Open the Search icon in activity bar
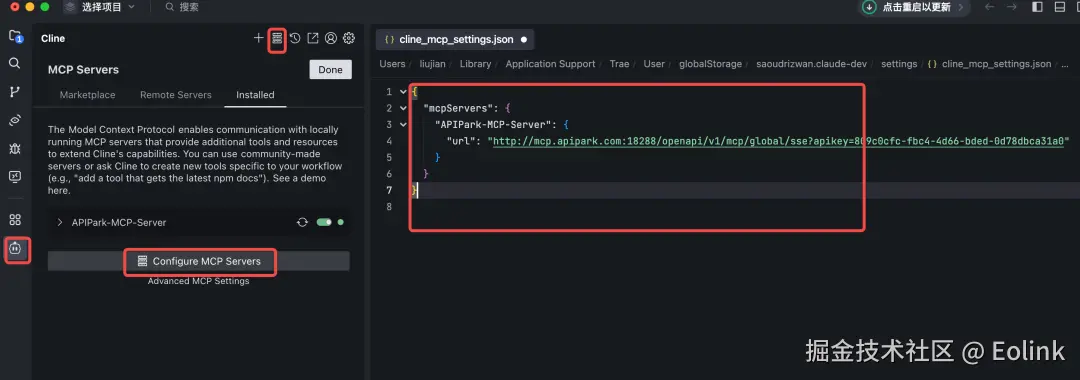Image resolution: width=1080 pixels, height=380 pixels. click(x=14, y=63)
